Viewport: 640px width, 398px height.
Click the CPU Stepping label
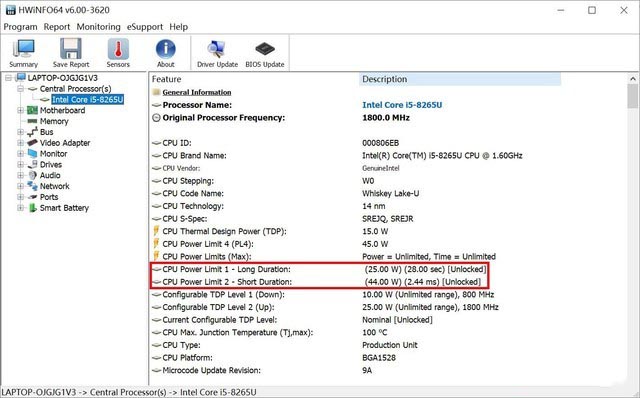point(188,181)
